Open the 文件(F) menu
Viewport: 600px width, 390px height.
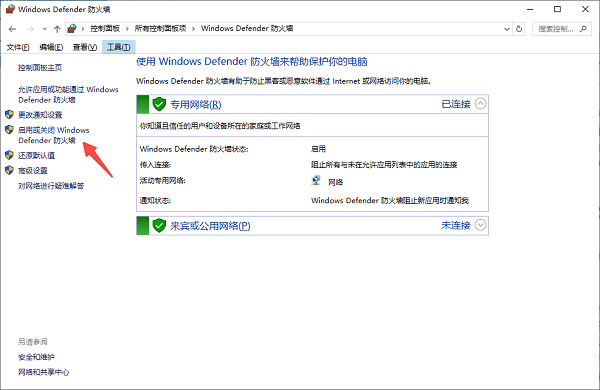tap(18, 47)
